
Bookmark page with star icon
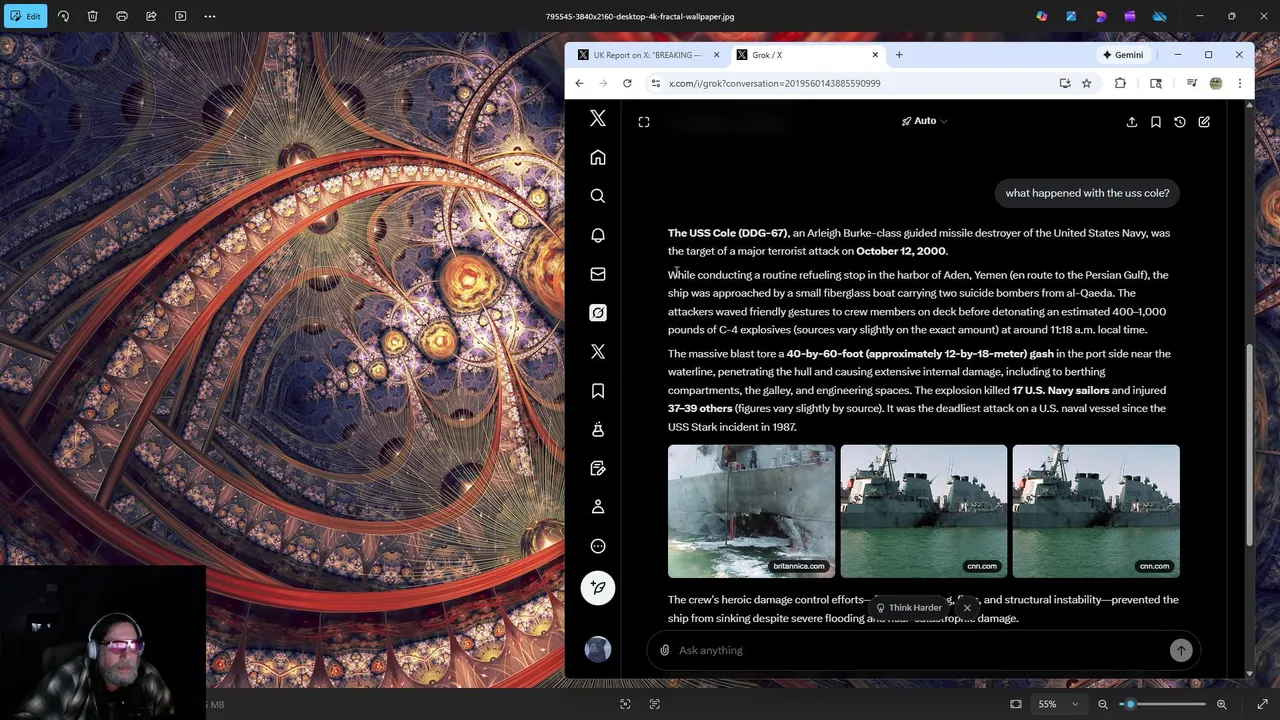pos(1086,83)
